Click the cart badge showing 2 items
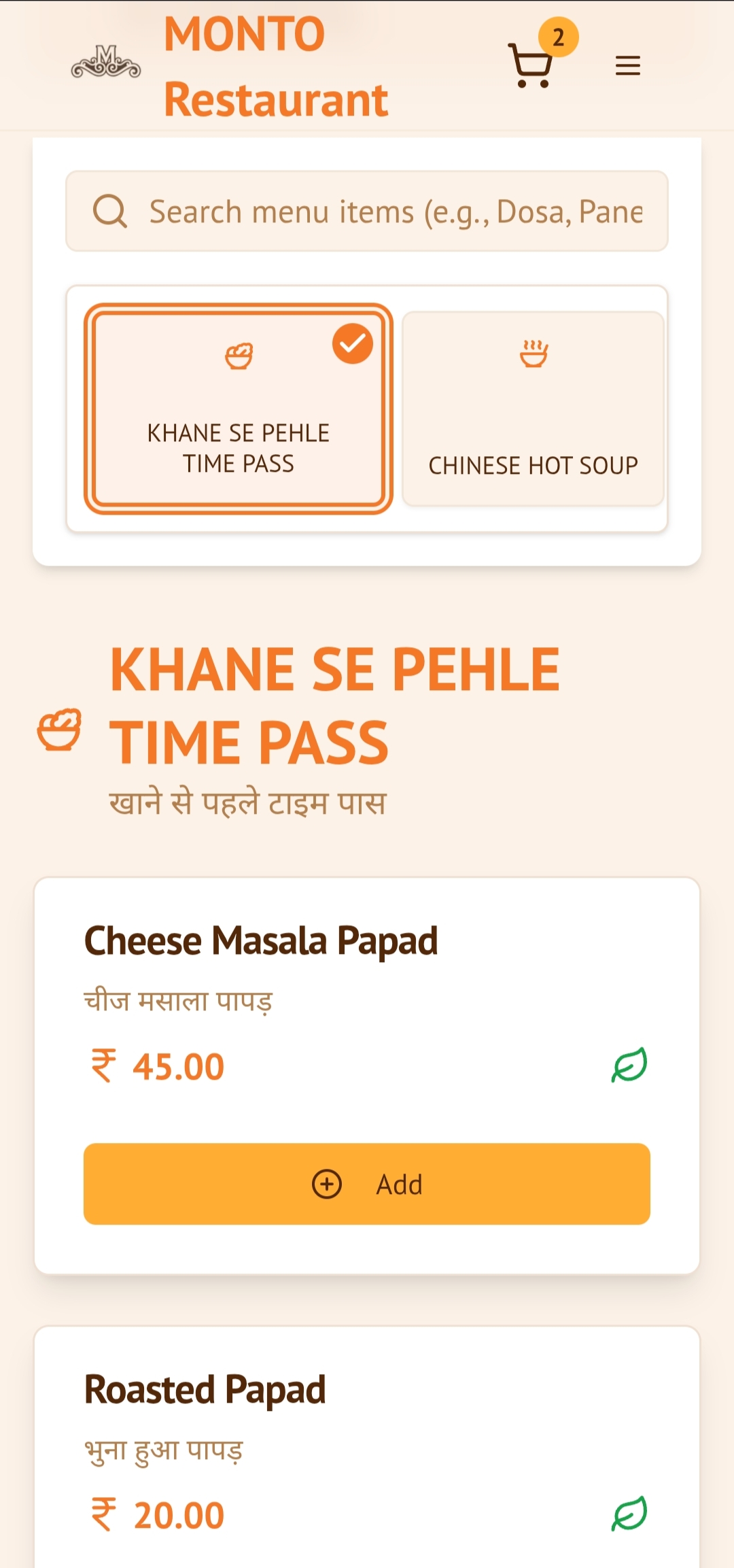 pos(558,37)
